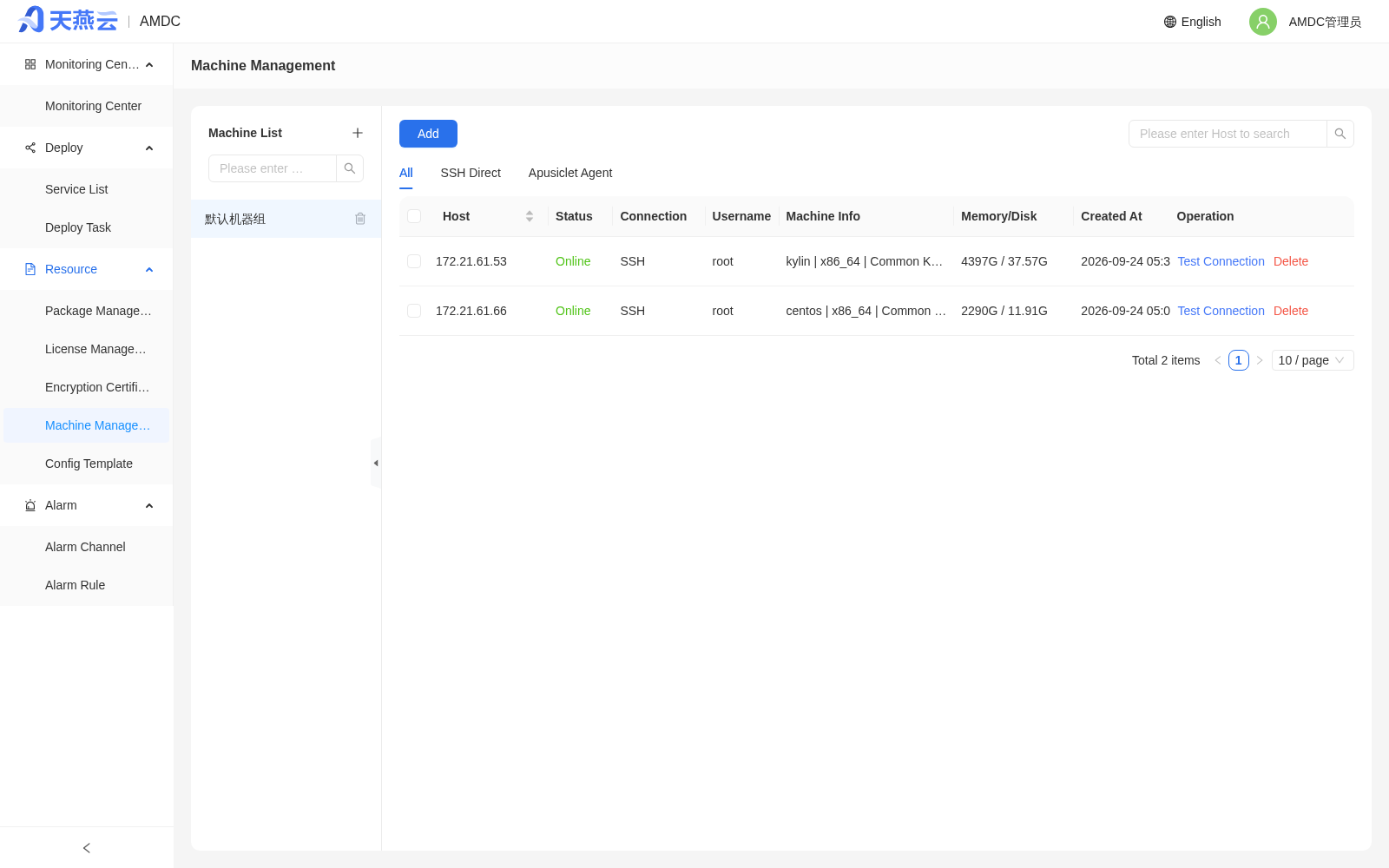Switch to the Apusiclet Agent tab
This screenshot has height=868, width=1389.
pos(570,173)
